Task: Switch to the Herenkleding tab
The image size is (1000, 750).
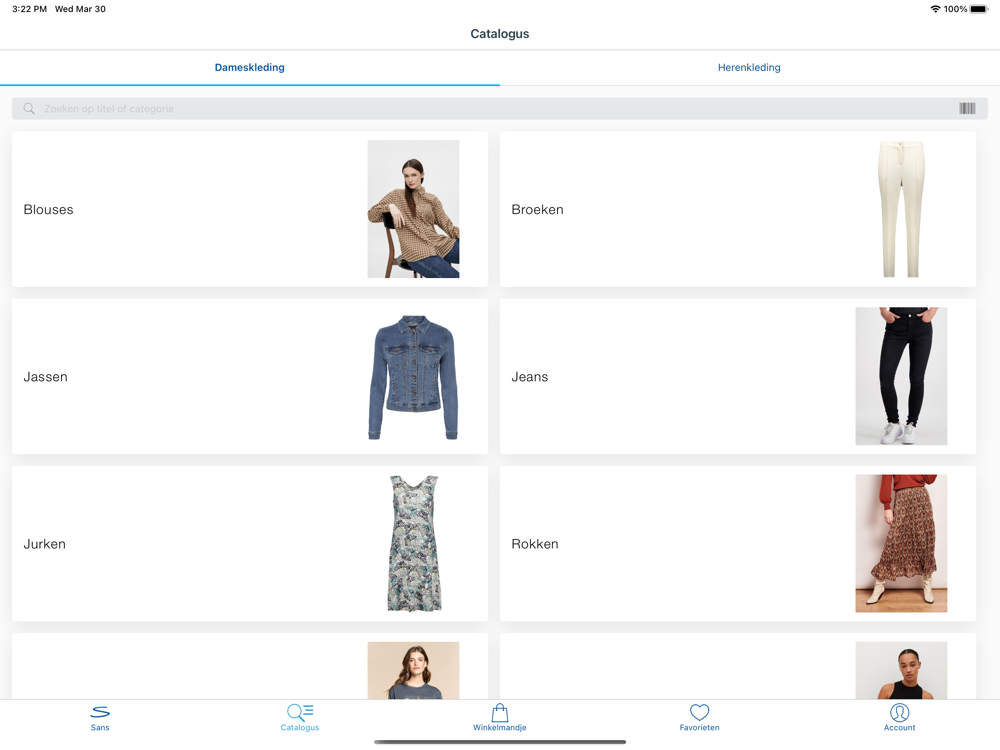Action: pos(749,68)
